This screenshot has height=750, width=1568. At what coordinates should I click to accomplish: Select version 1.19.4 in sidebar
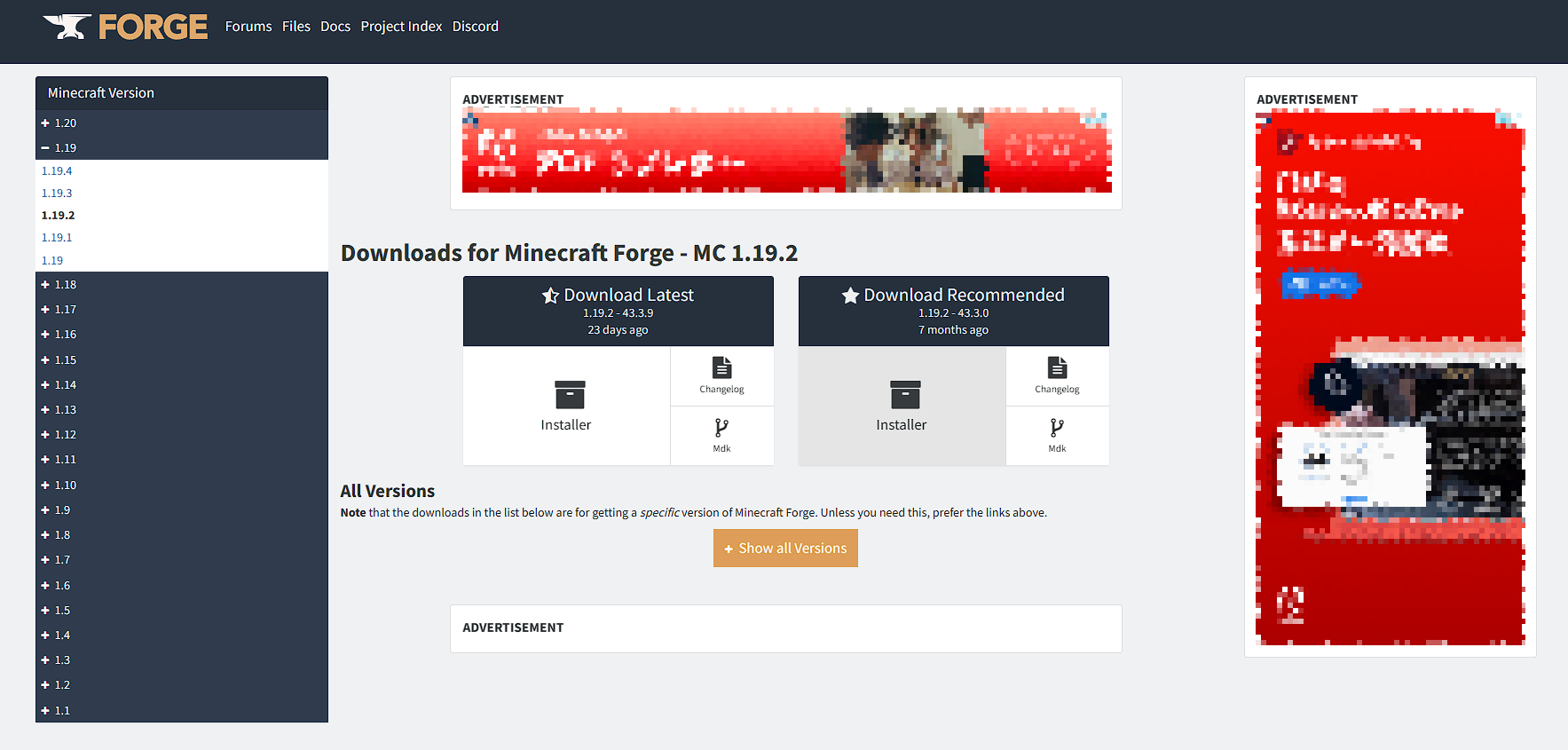pyautogui.click(x=57, y=171)
